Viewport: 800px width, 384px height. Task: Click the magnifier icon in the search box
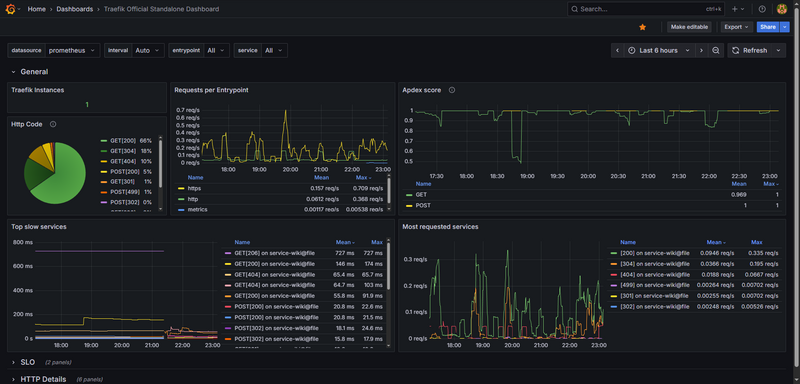[574, 9]
